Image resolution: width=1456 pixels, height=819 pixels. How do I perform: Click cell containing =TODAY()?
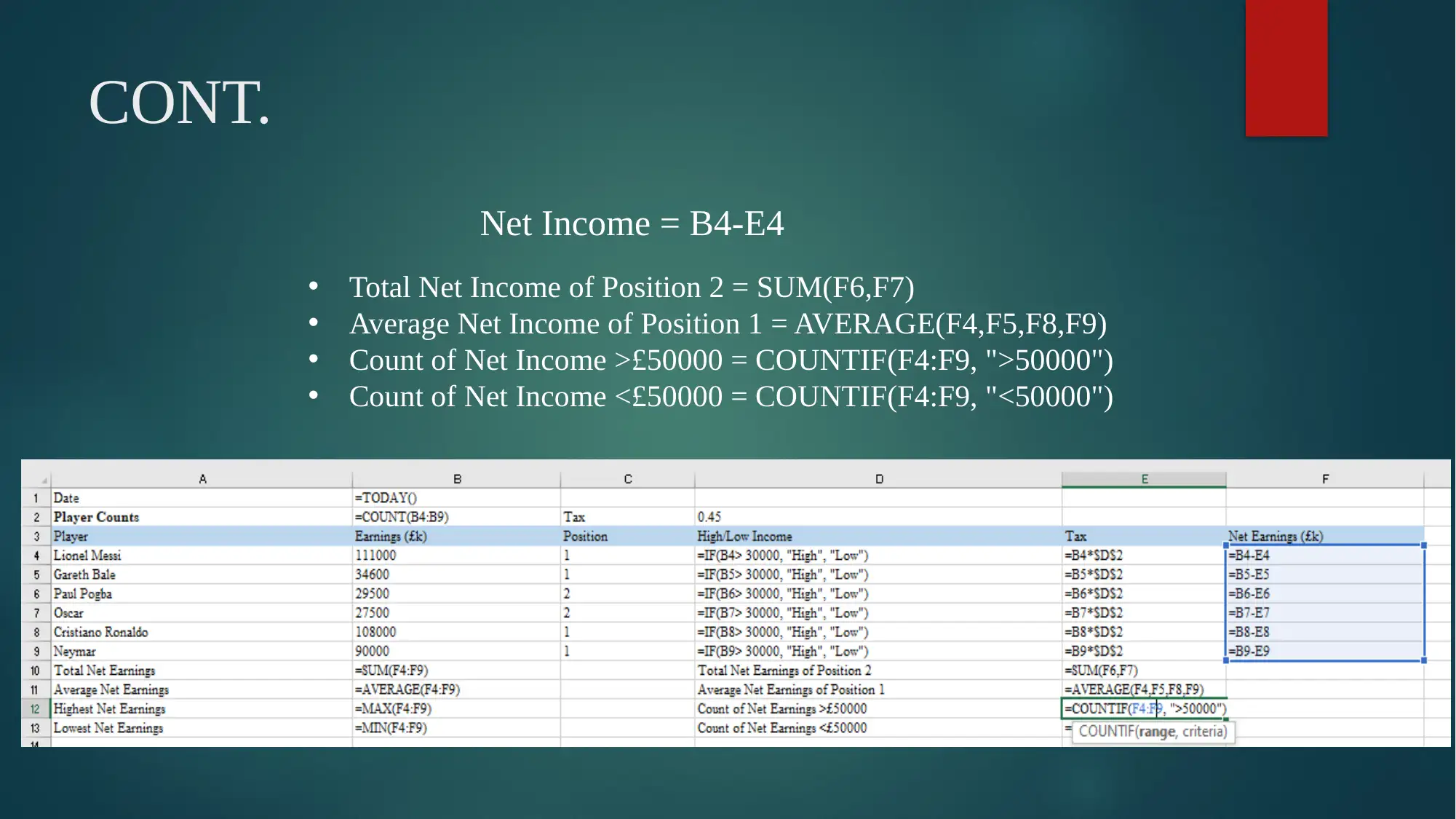[457, 498]
